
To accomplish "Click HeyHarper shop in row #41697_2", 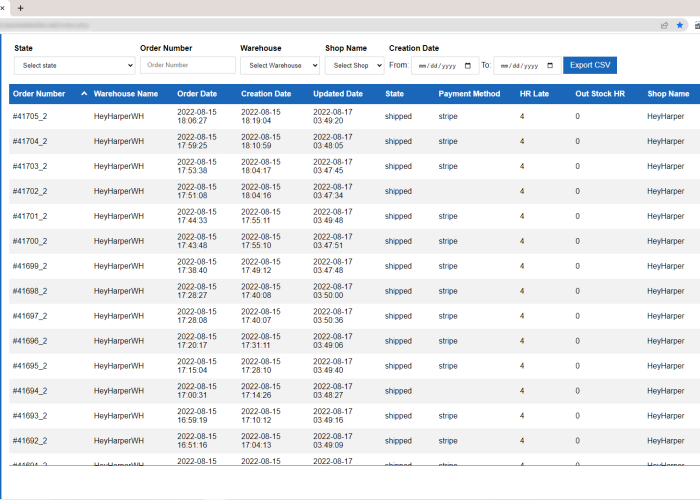I will (666, 317).
